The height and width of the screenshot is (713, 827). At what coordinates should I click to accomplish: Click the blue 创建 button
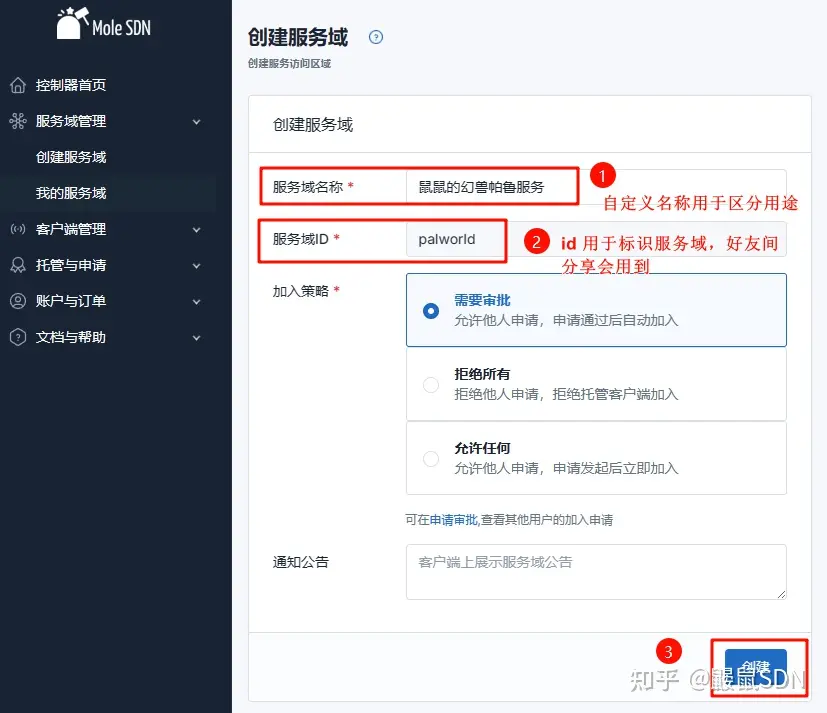coord(755,667)
